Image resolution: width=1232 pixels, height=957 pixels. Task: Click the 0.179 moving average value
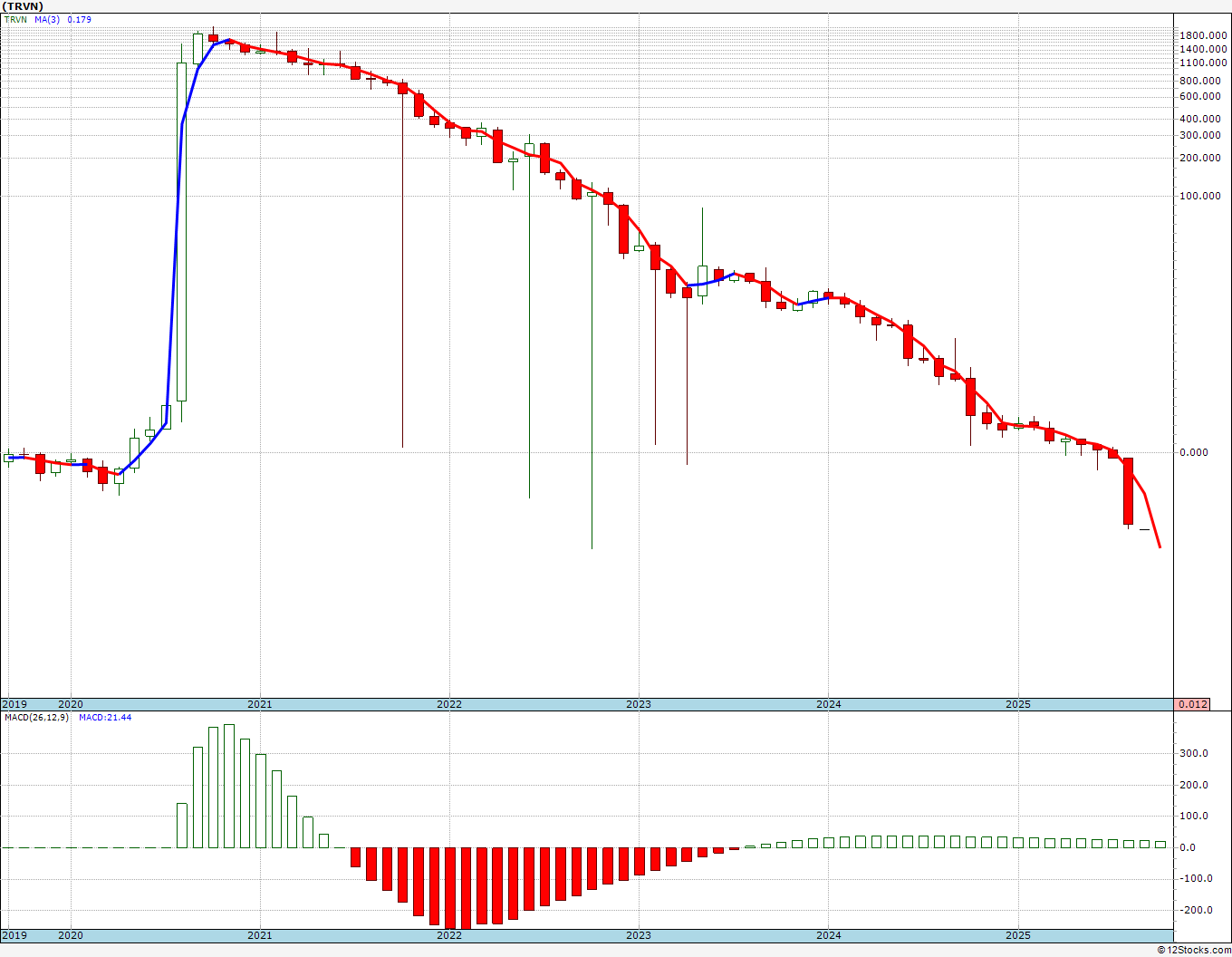(x=80, y=19)
